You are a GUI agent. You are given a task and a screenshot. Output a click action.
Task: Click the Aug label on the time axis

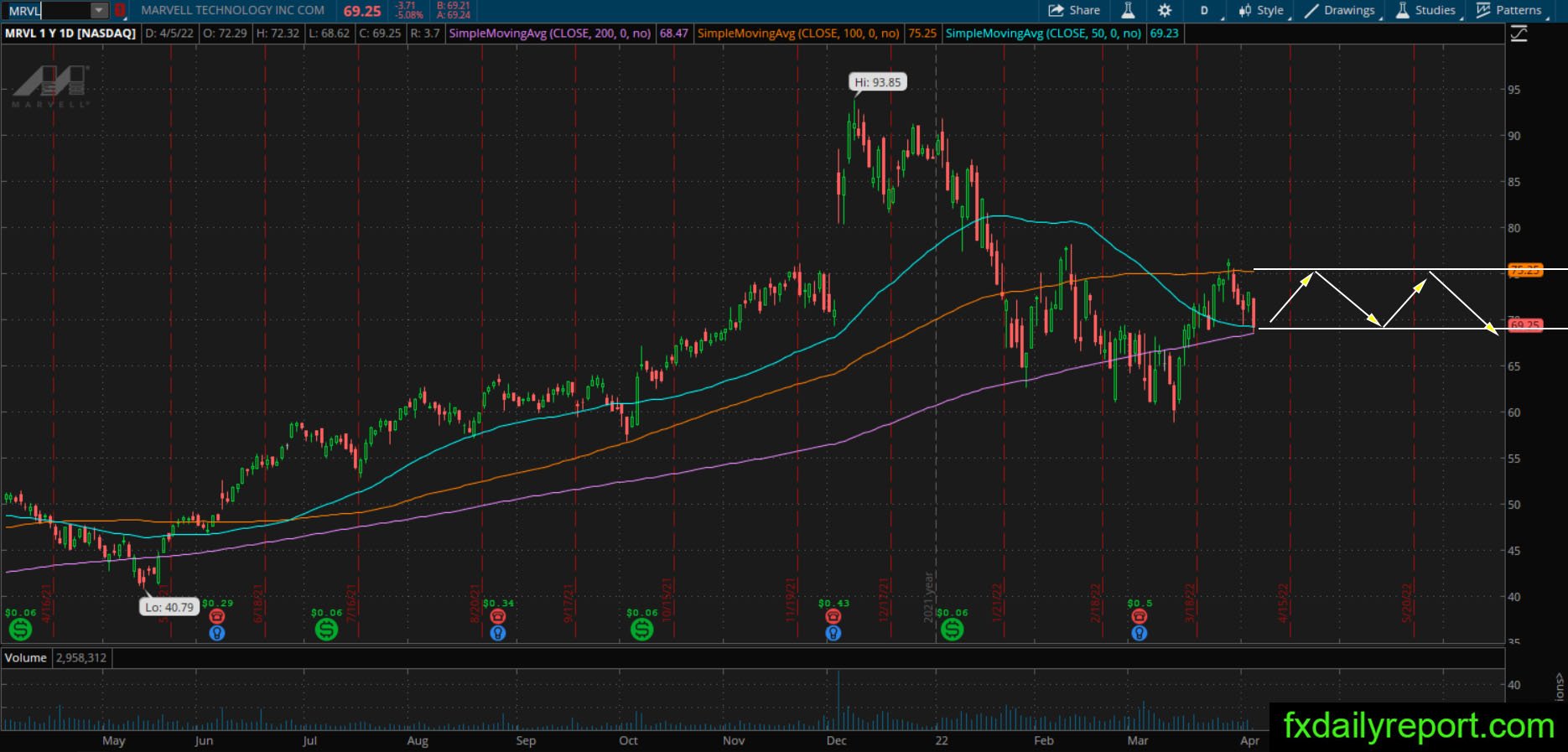[x=418, y=740]
